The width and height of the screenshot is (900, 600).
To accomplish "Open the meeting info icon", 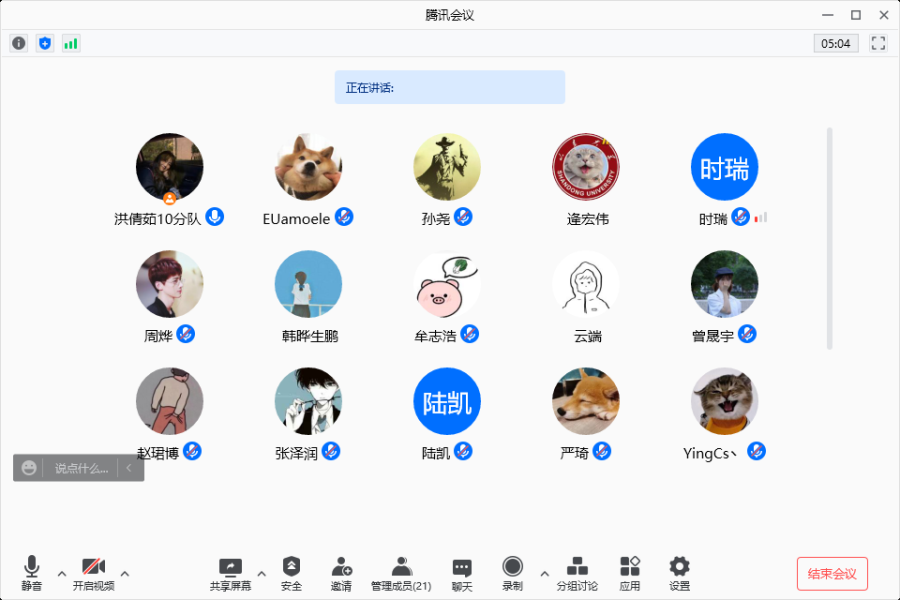I will (x=19, y=43).
